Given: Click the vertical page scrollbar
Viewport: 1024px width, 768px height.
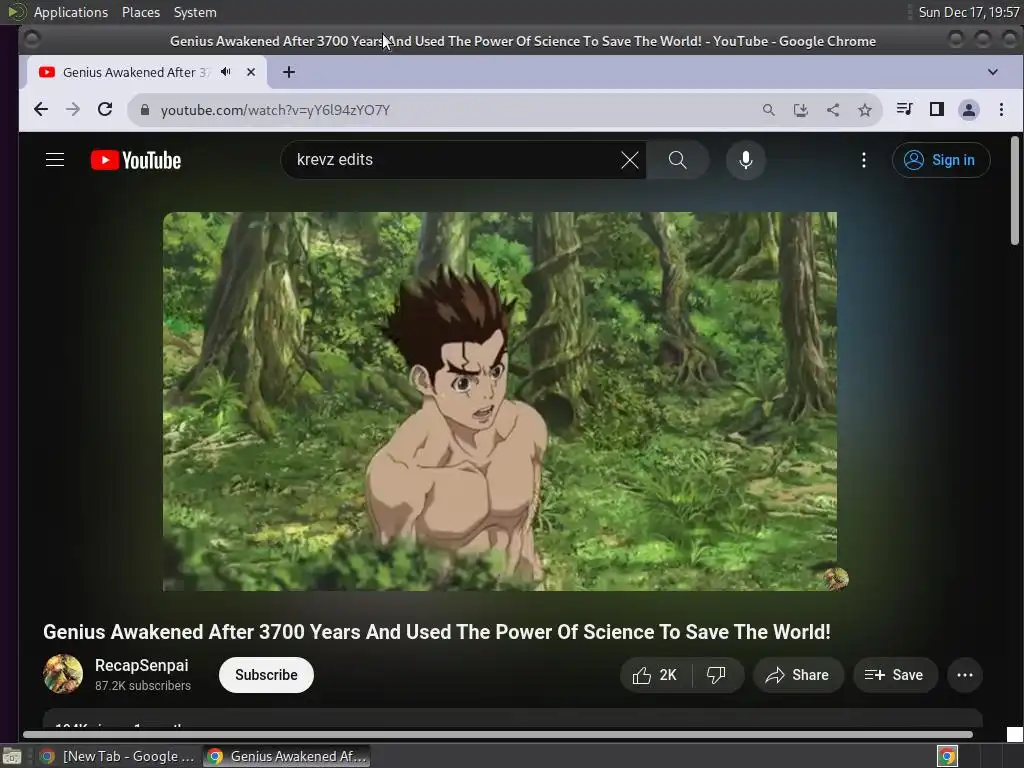Looking at the screenshot, I should (1014, 191).
